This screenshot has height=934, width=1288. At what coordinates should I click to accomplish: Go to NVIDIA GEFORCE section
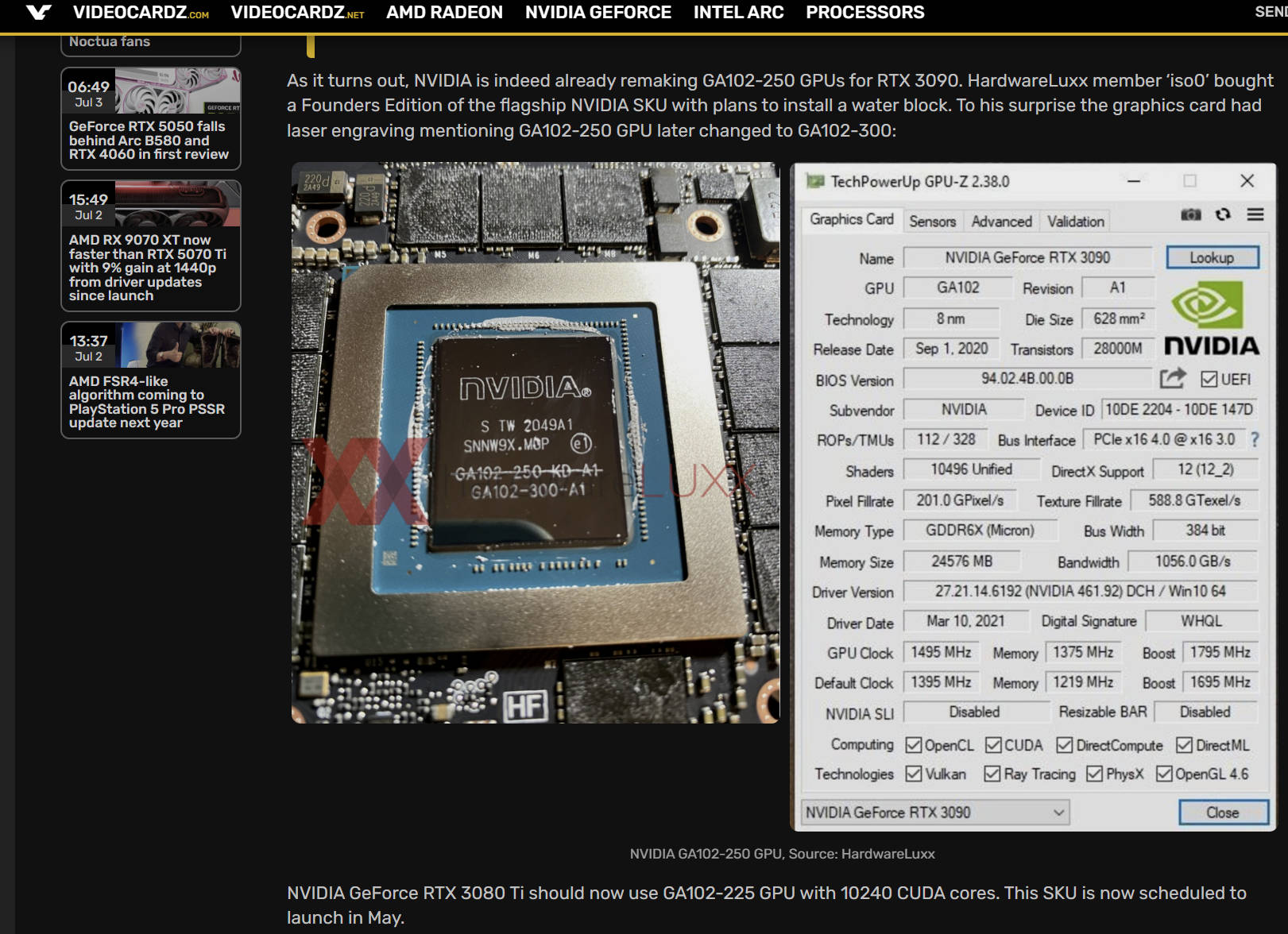[x=598, y=13]
